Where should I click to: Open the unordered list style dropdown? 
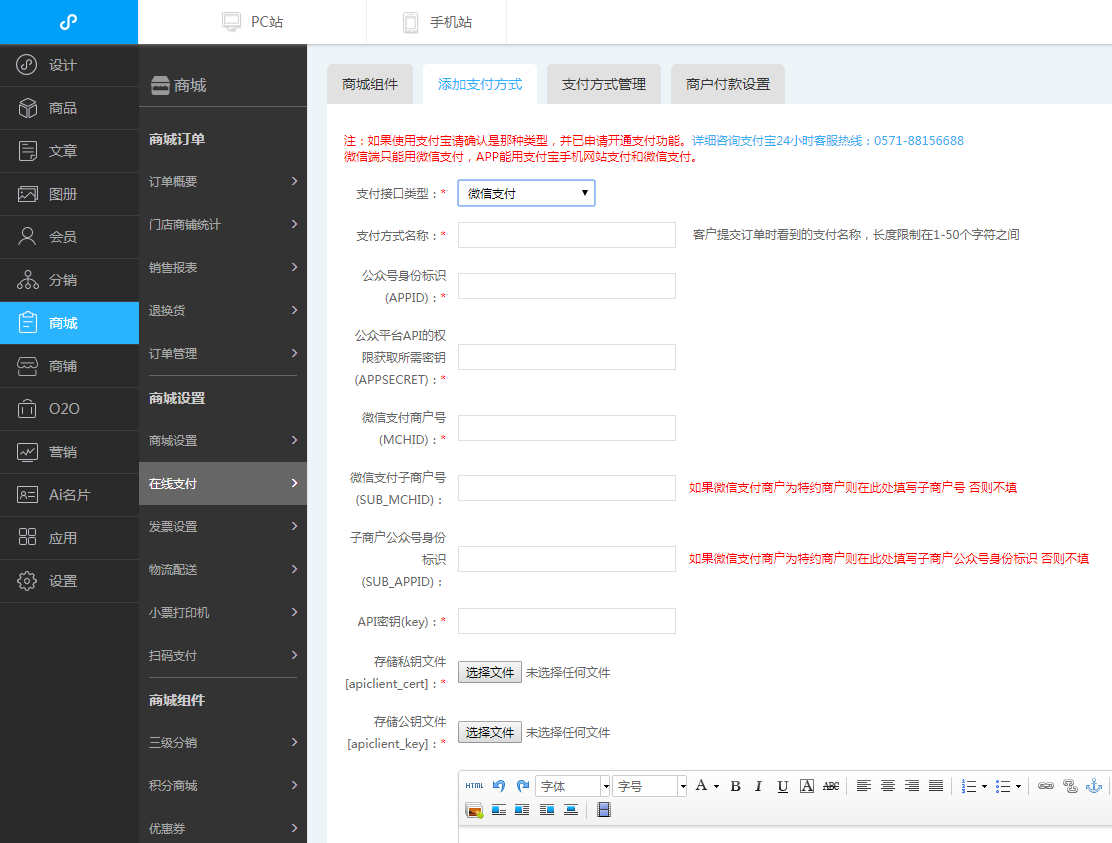(1018, 786)
